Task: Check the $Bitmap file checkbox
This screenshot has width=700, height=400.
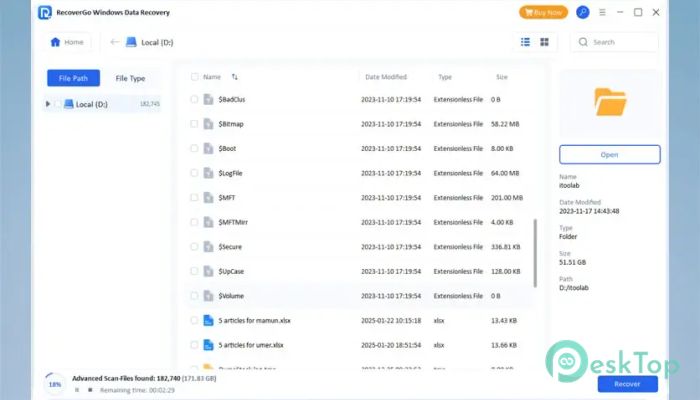Action: point(194,124)
